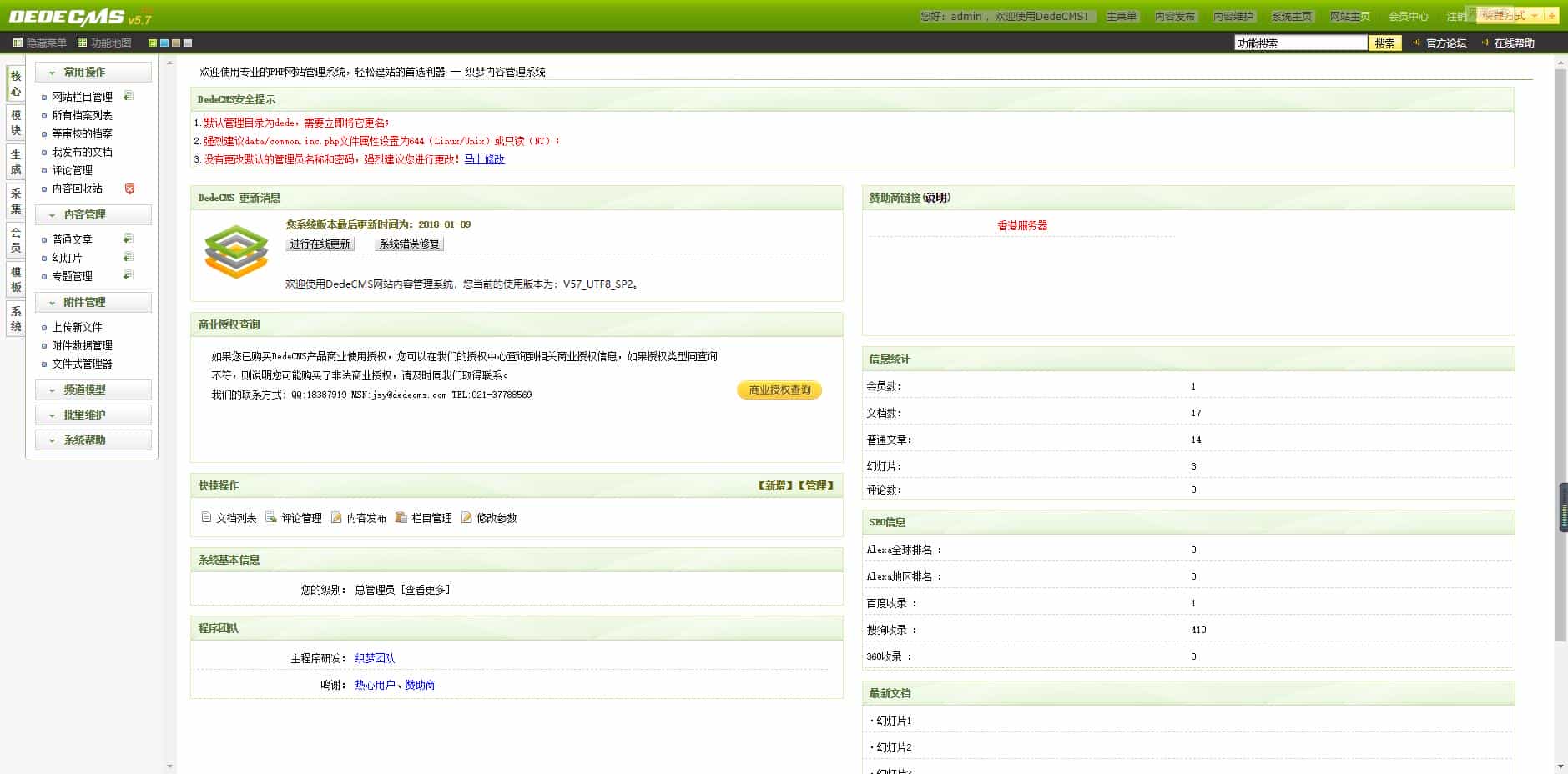Switch to the 会员 side tab
1568x774 pixels.
(x=16, y=240)
